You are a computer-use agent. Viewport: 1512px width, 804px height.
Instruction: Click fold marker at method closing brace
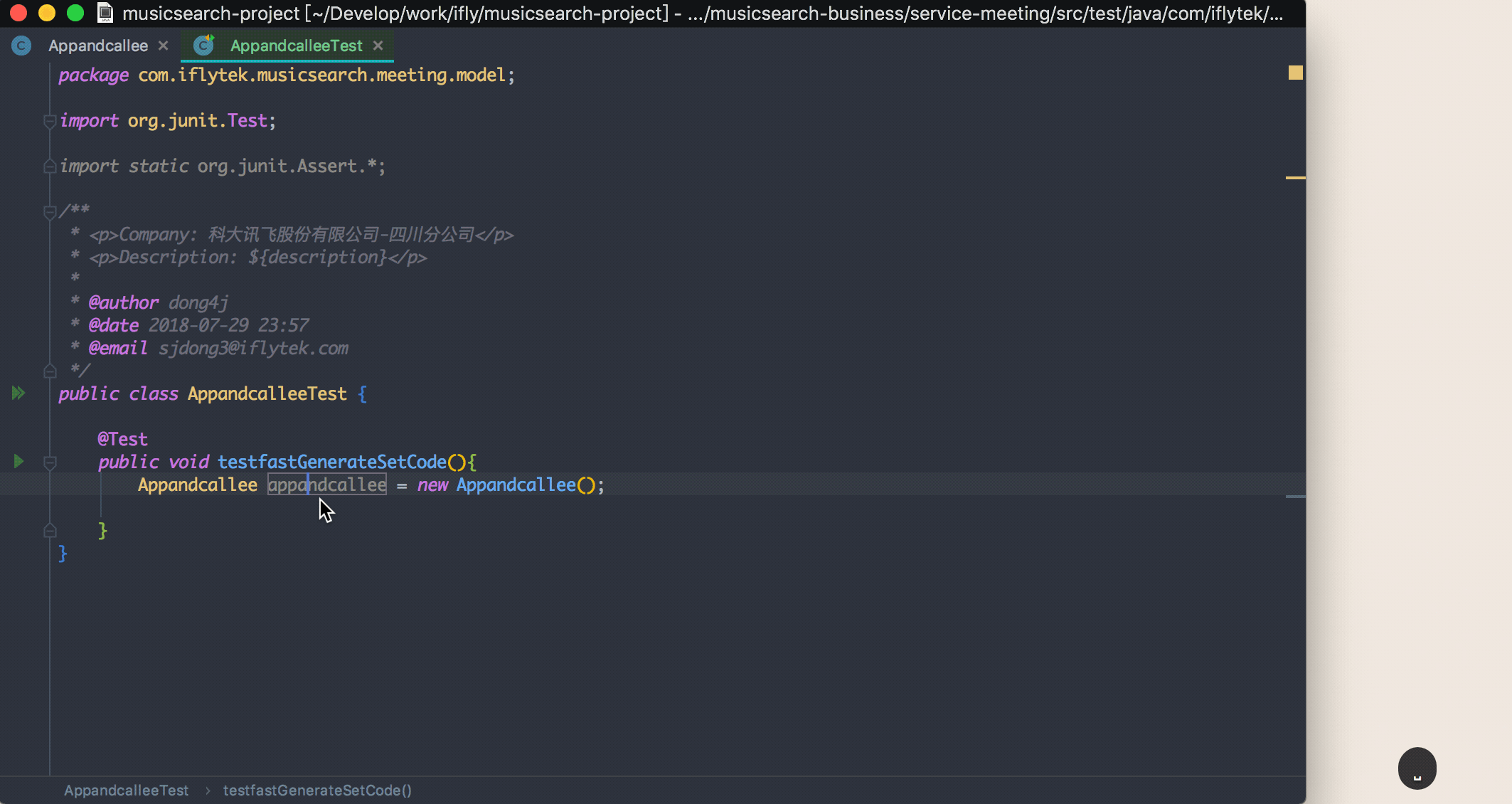[50, 530]
